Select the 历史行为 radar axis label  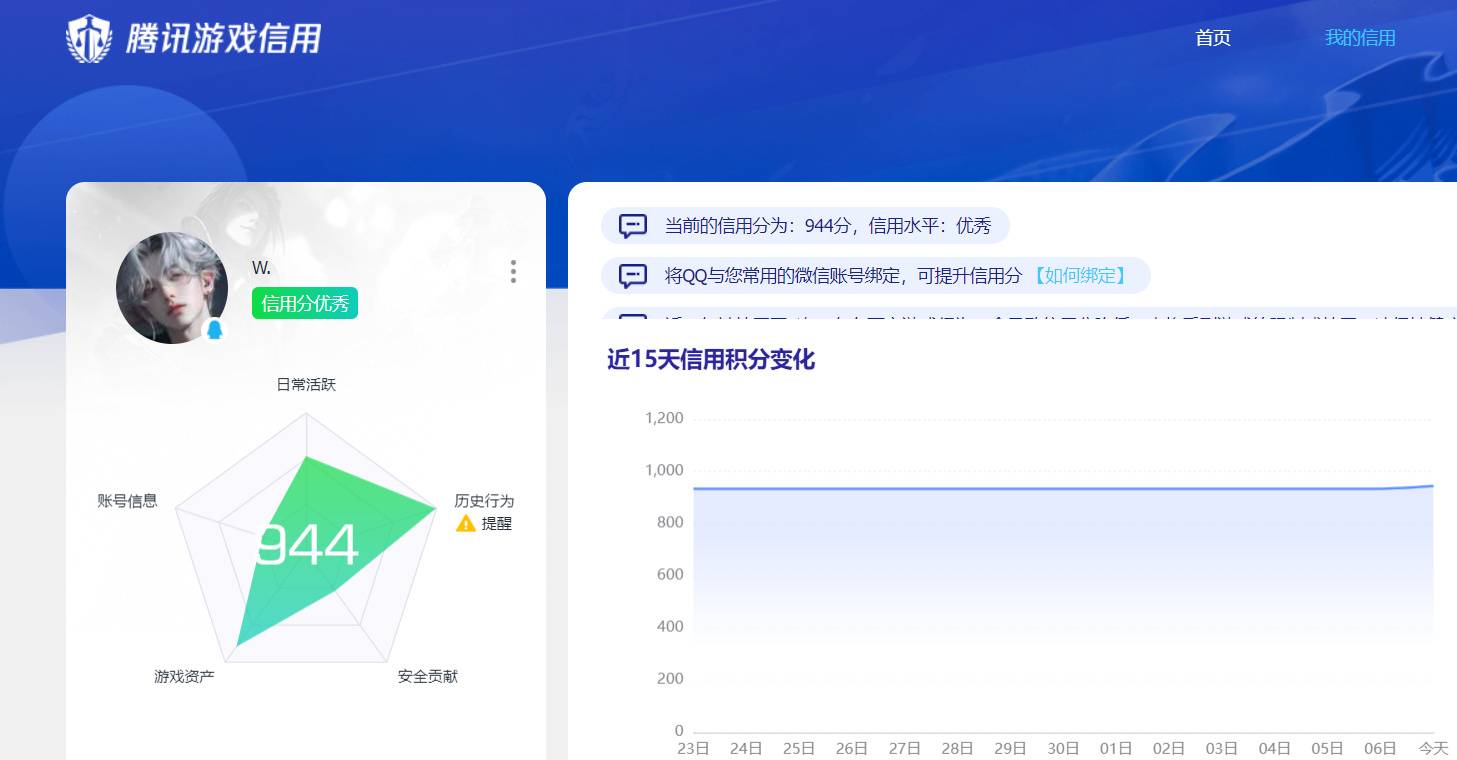tap(484, 501)
